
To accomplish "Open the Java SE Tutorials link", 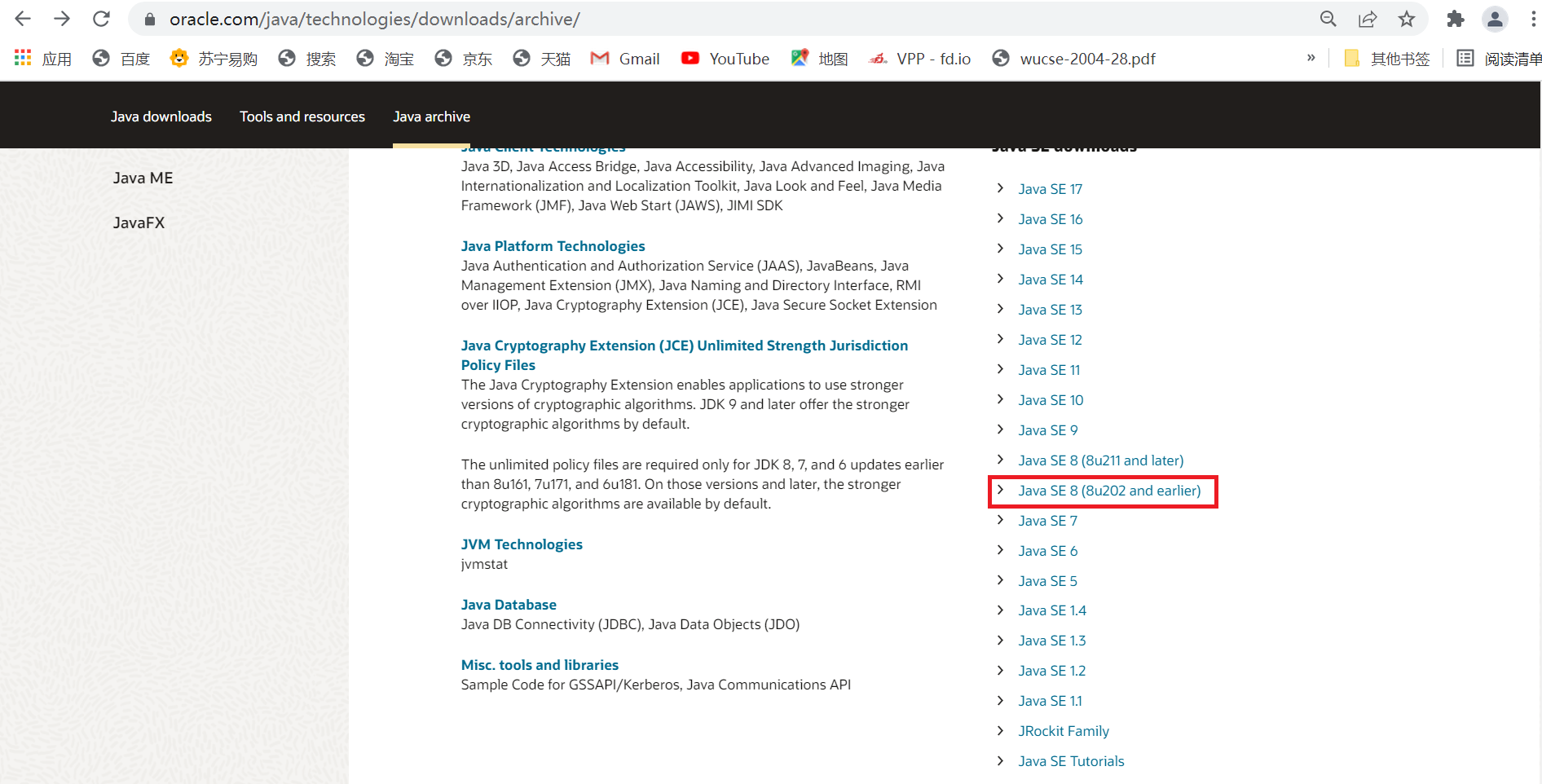I will 1072,761.
